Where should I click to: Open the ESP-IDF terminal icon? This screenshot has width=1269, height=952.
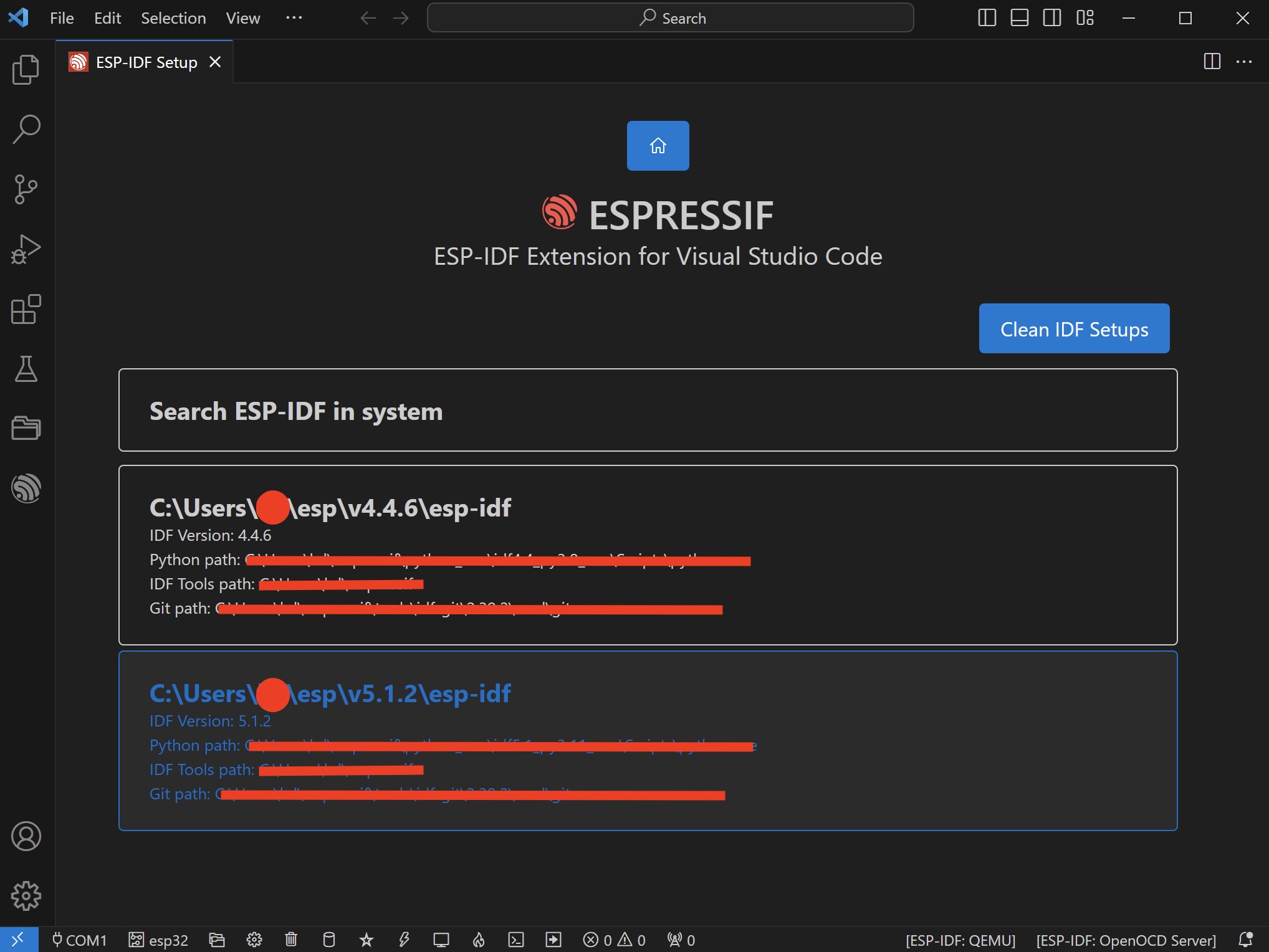[516, 940]
